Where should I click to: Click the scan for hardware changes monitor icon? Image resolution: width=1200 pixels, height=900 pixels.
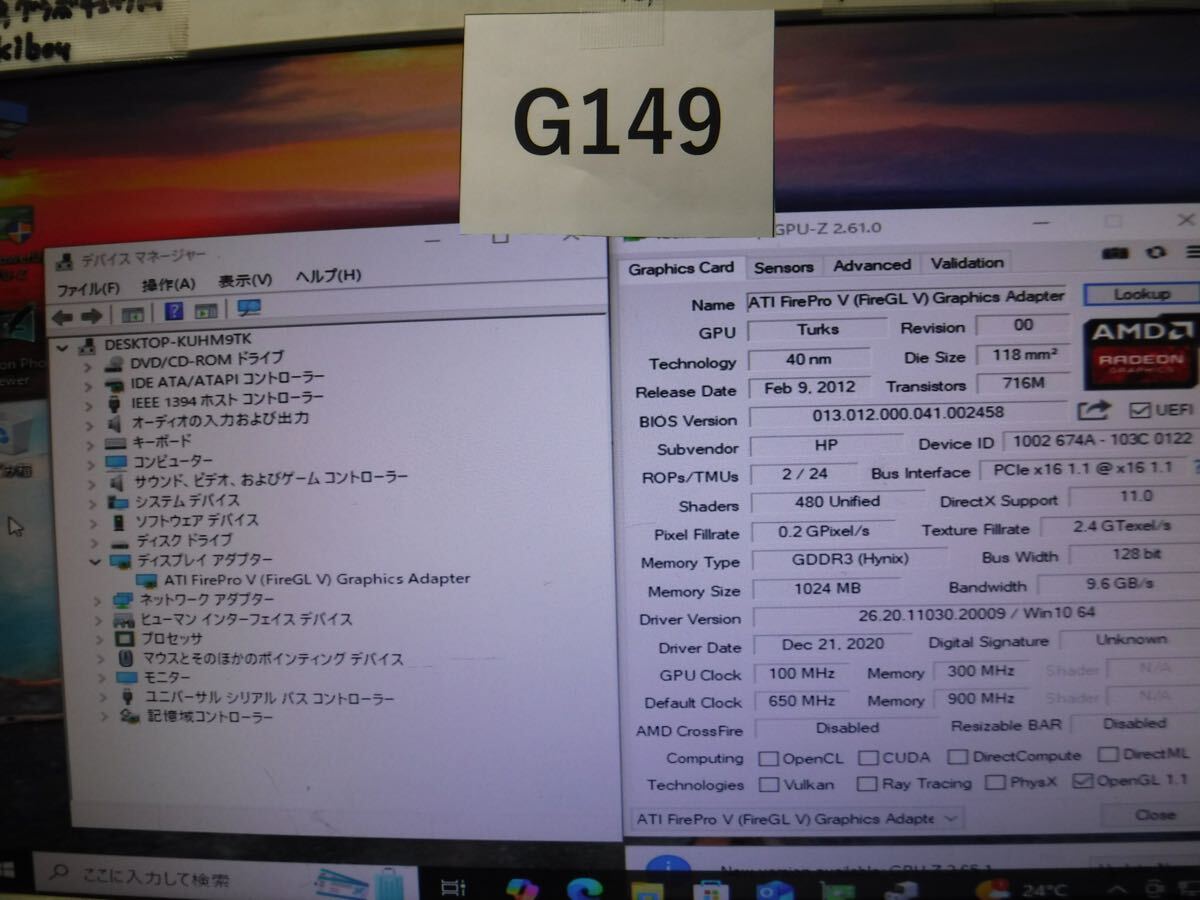click(x=248, y=308)
